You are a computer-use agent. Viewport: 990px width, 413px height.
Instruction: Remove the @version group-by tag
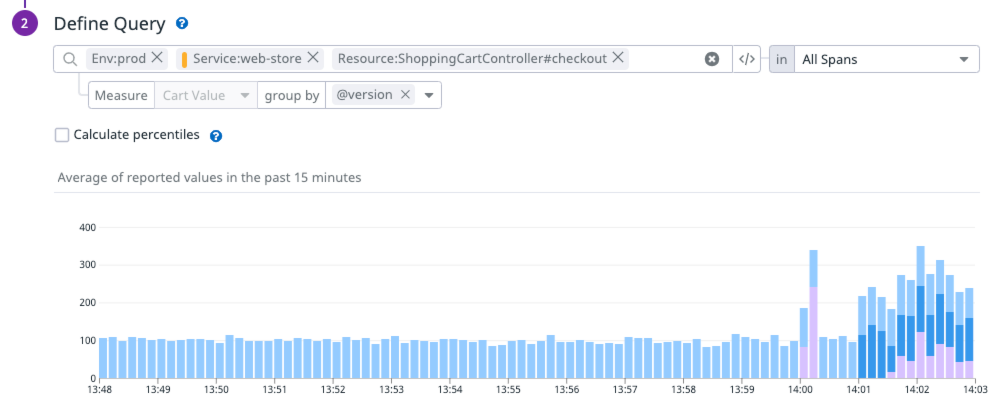[405, 95]
